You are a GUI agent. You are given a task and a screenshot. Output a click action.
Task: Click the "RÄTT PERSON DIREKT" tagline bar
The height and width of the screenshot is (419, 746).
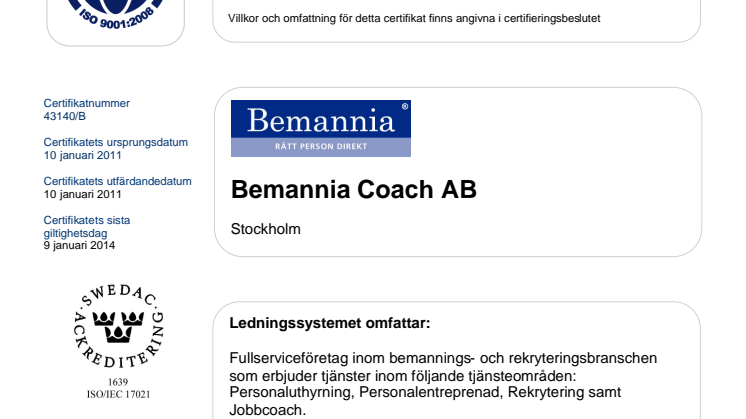(x=320, y=147)
